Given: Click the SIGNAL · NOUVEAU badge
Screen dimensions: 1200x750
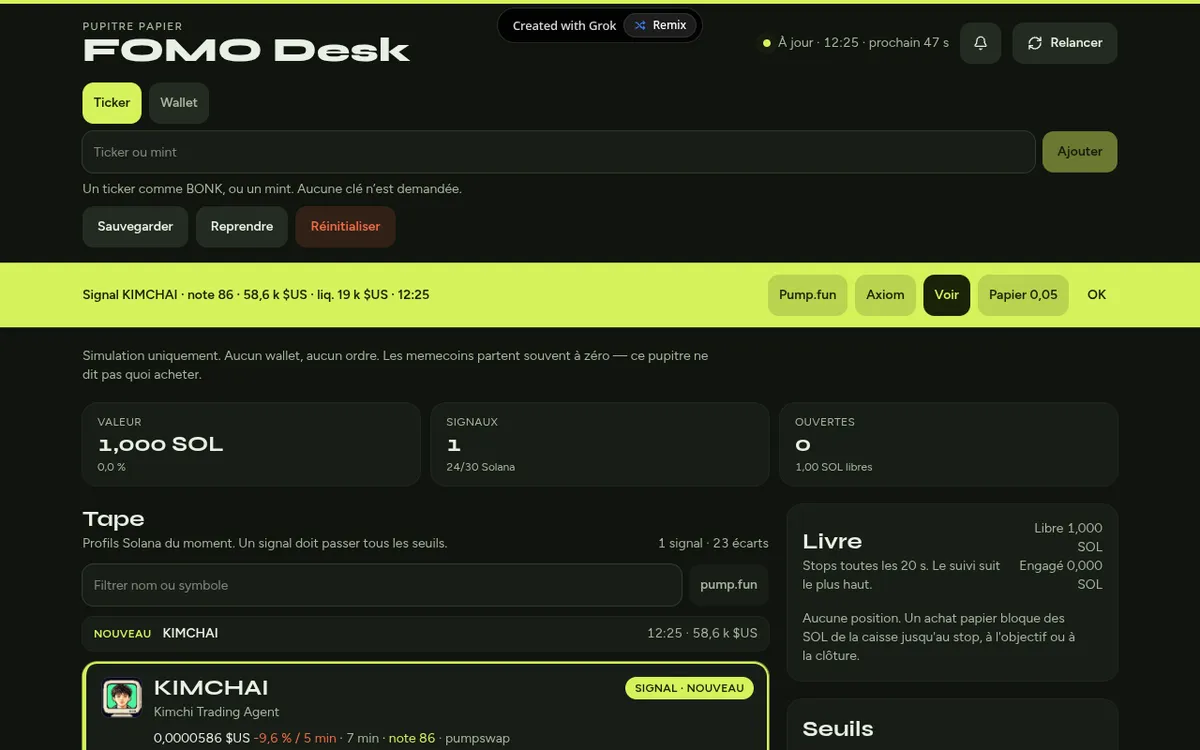Looking at the screenshot, I should [x=689, y=688].
